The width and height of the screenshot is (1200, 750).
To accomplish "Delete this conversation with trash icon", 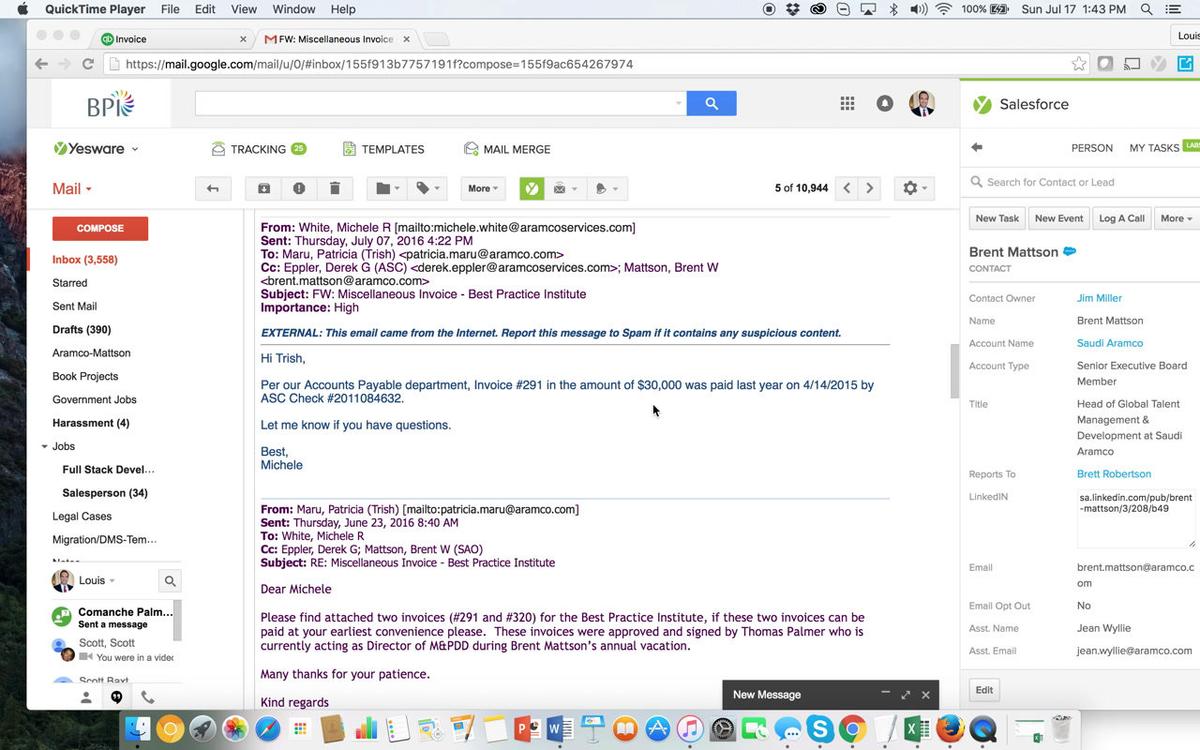I will tap(335, 188).
